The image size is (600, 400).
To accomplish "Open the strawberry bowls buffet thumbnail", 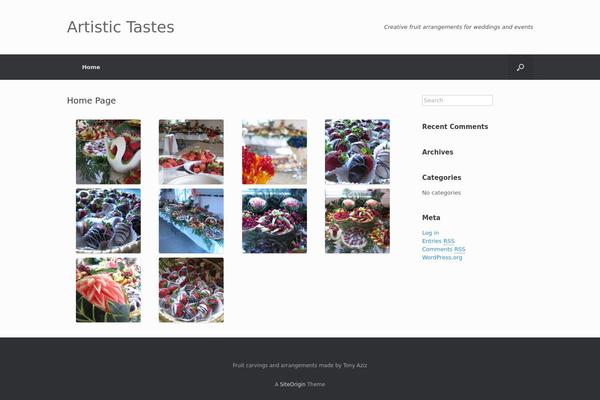I will coord(191,152).
